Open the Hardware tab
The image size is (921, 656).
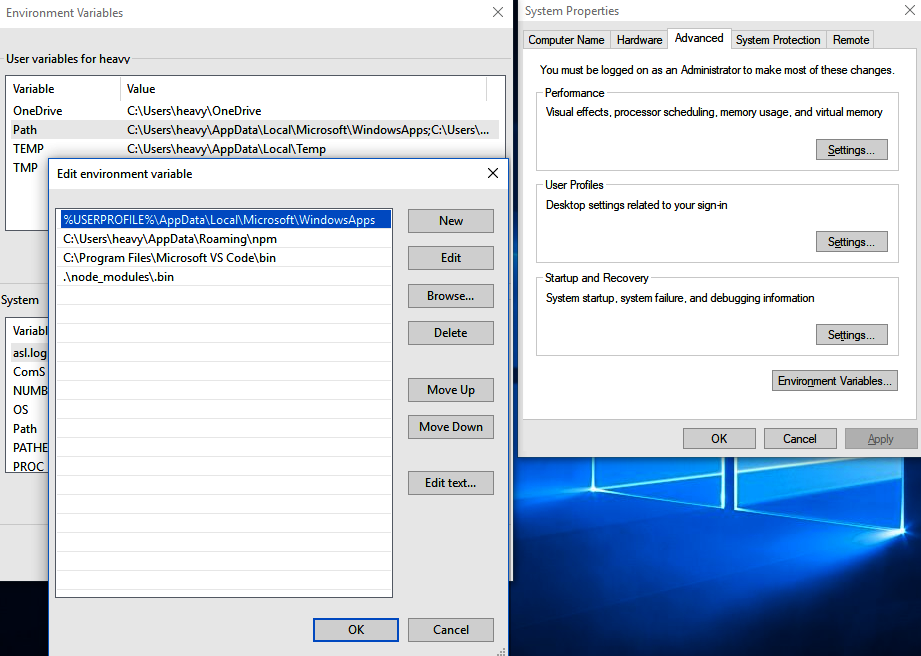pos(639,40)
